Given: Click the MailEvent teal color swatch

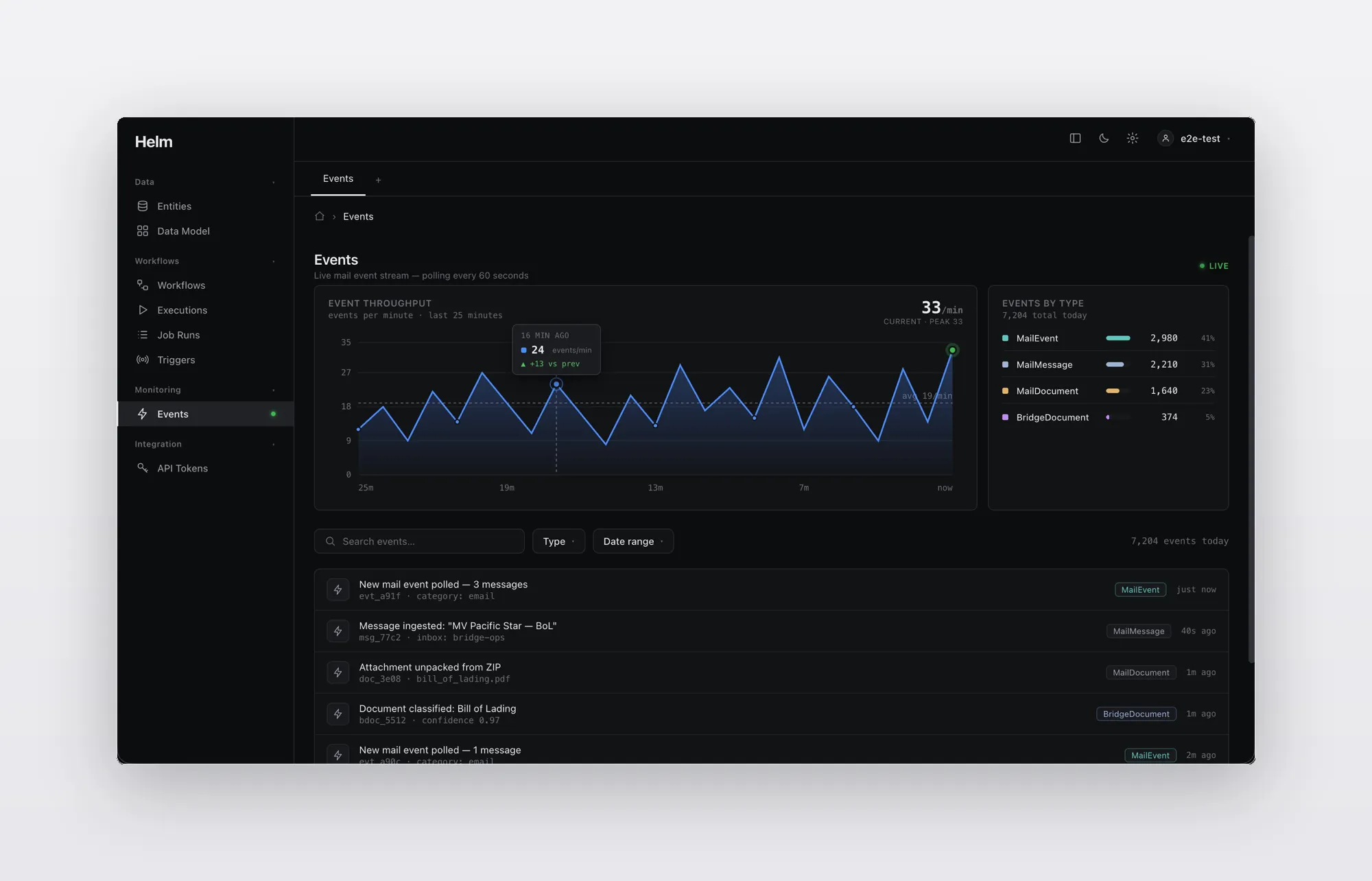Looking at the screenshot, I should (x=1006, y=338).
